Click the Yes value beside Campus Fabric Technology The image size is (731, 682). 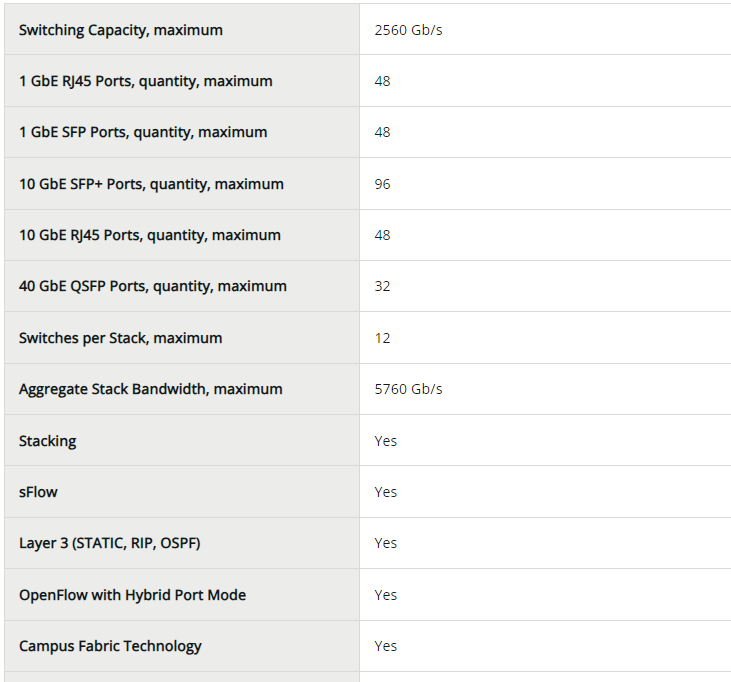click(385, 646)
